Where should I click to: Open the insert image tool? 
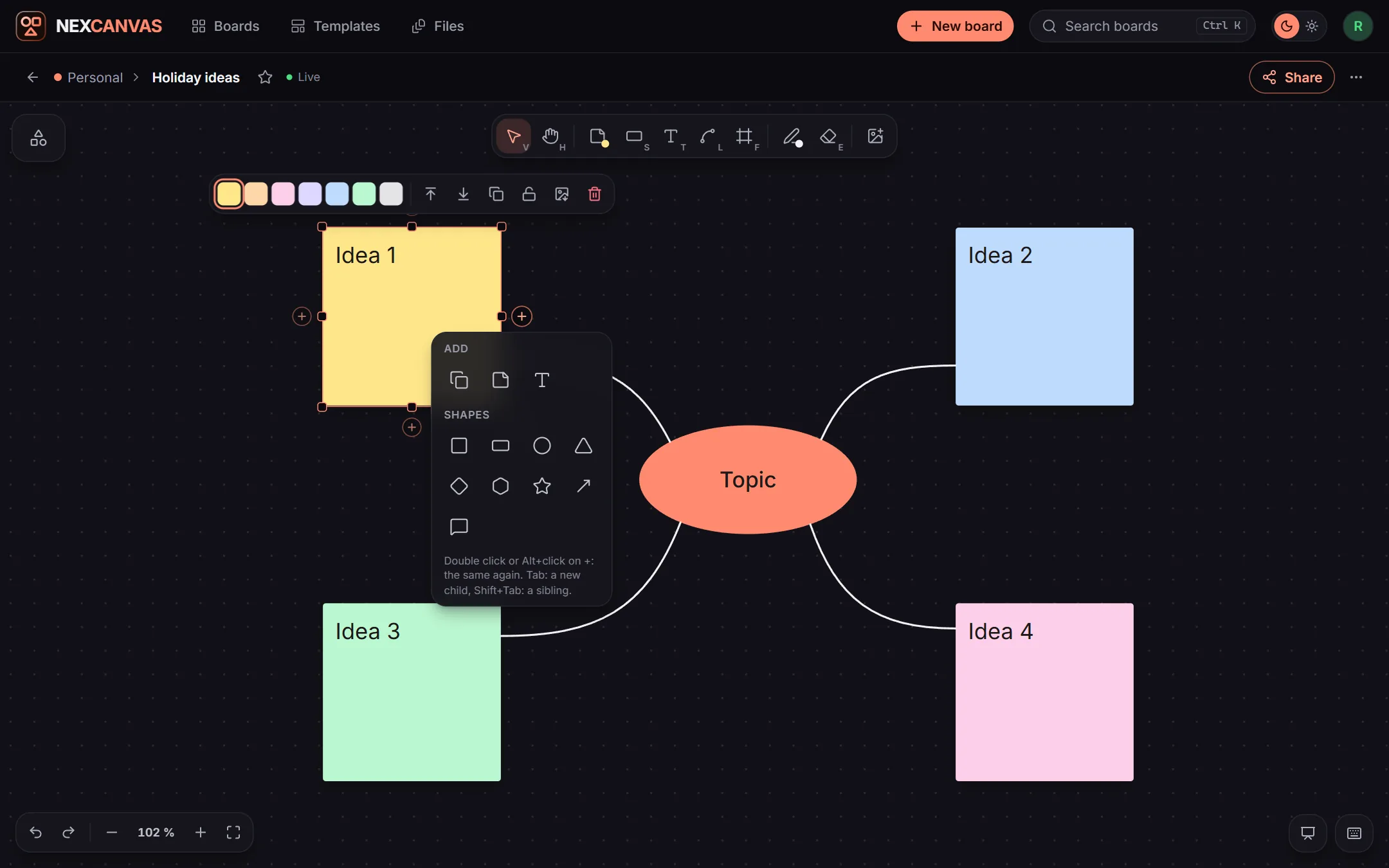point(875,136)
